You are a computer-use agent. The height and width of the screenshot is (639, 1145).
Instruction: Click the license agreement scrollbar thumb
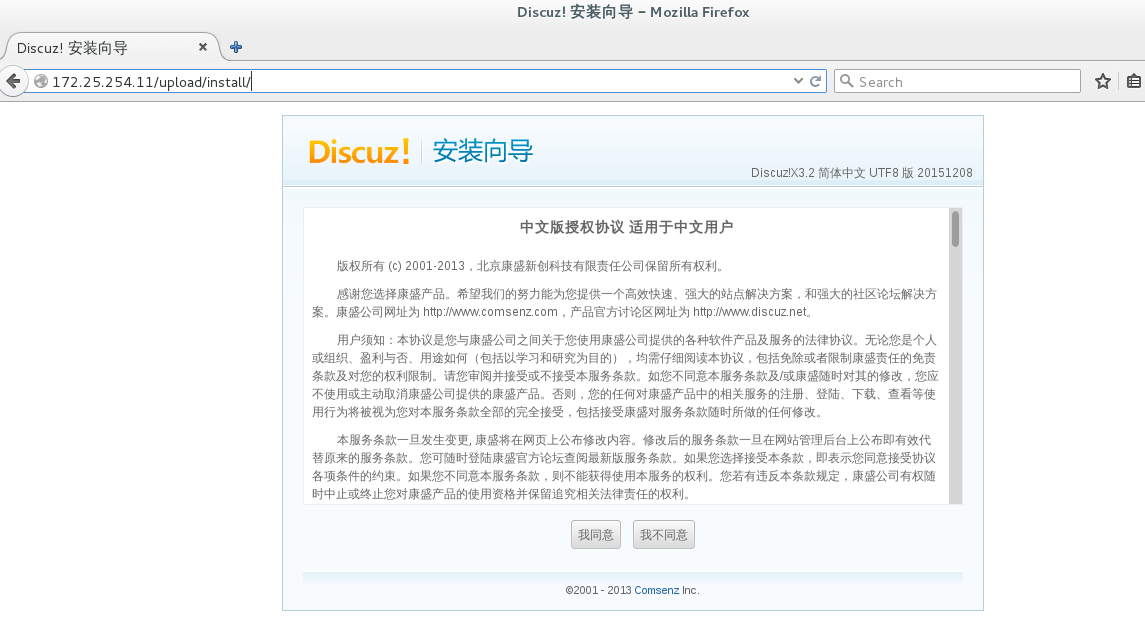coord(955,229)
